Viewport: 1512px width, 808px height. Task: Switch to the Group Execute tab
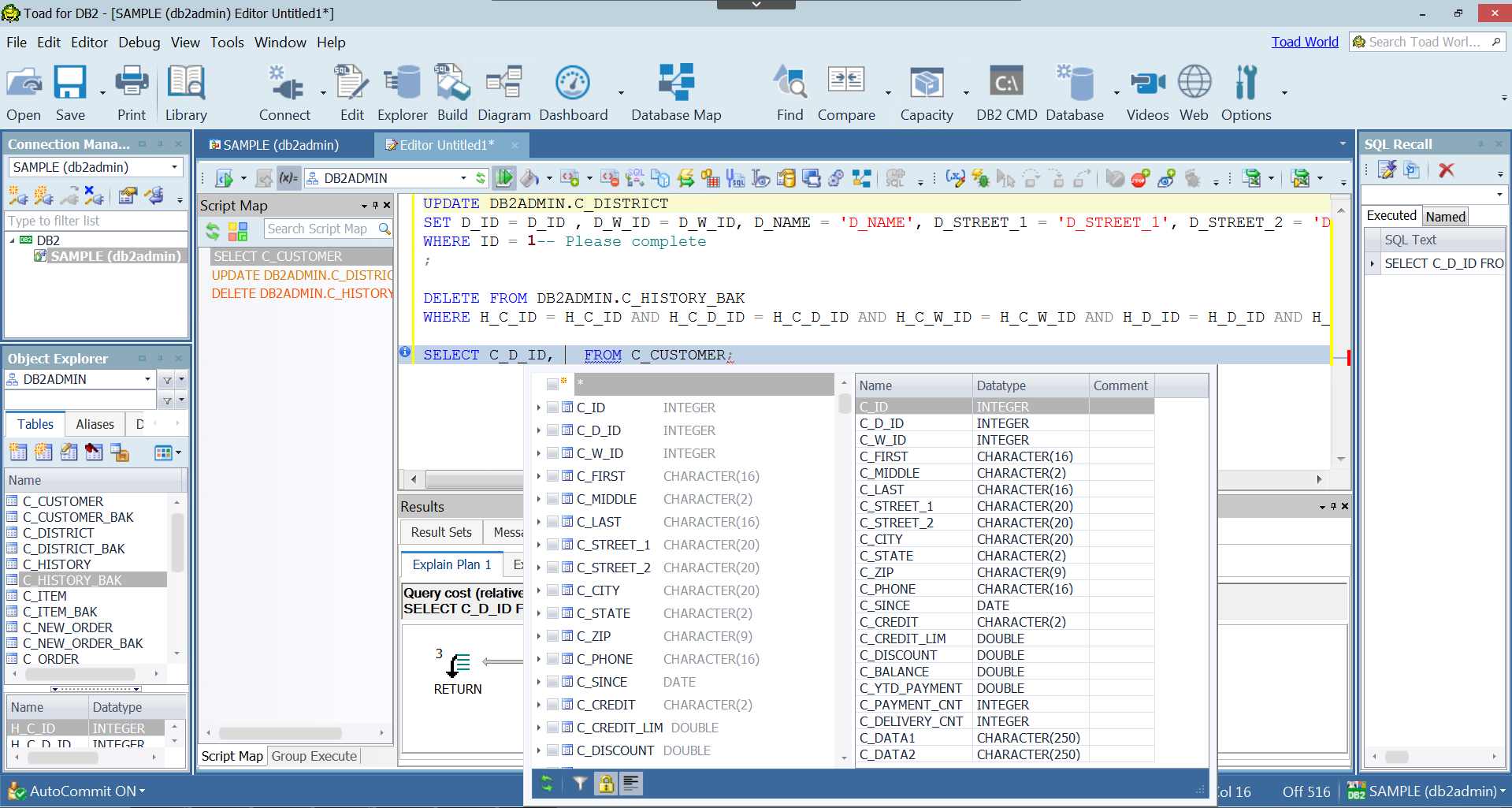pos(314,756)
